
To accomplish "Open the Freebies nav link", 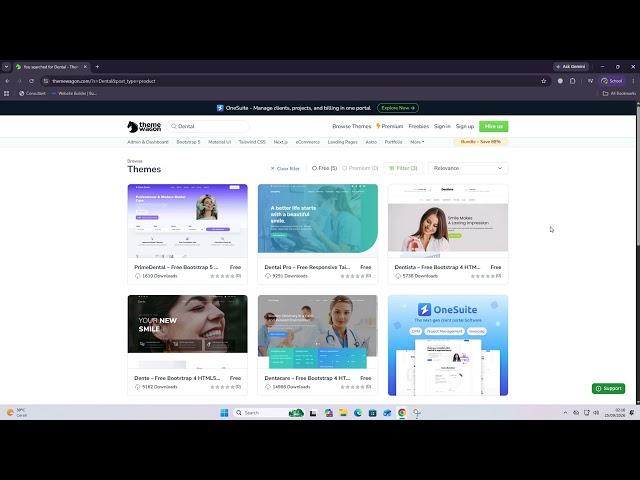I will [x=419, y=127].
